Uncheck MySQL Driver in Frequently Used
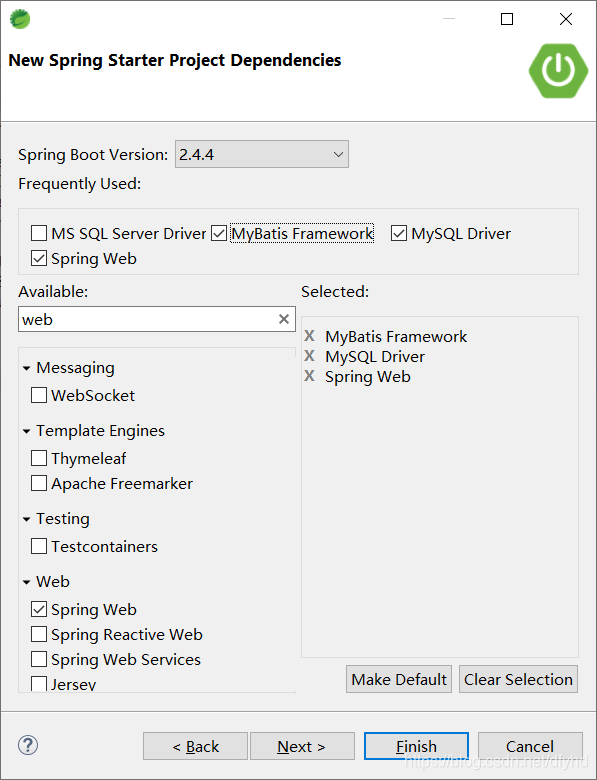 [398, 233]
